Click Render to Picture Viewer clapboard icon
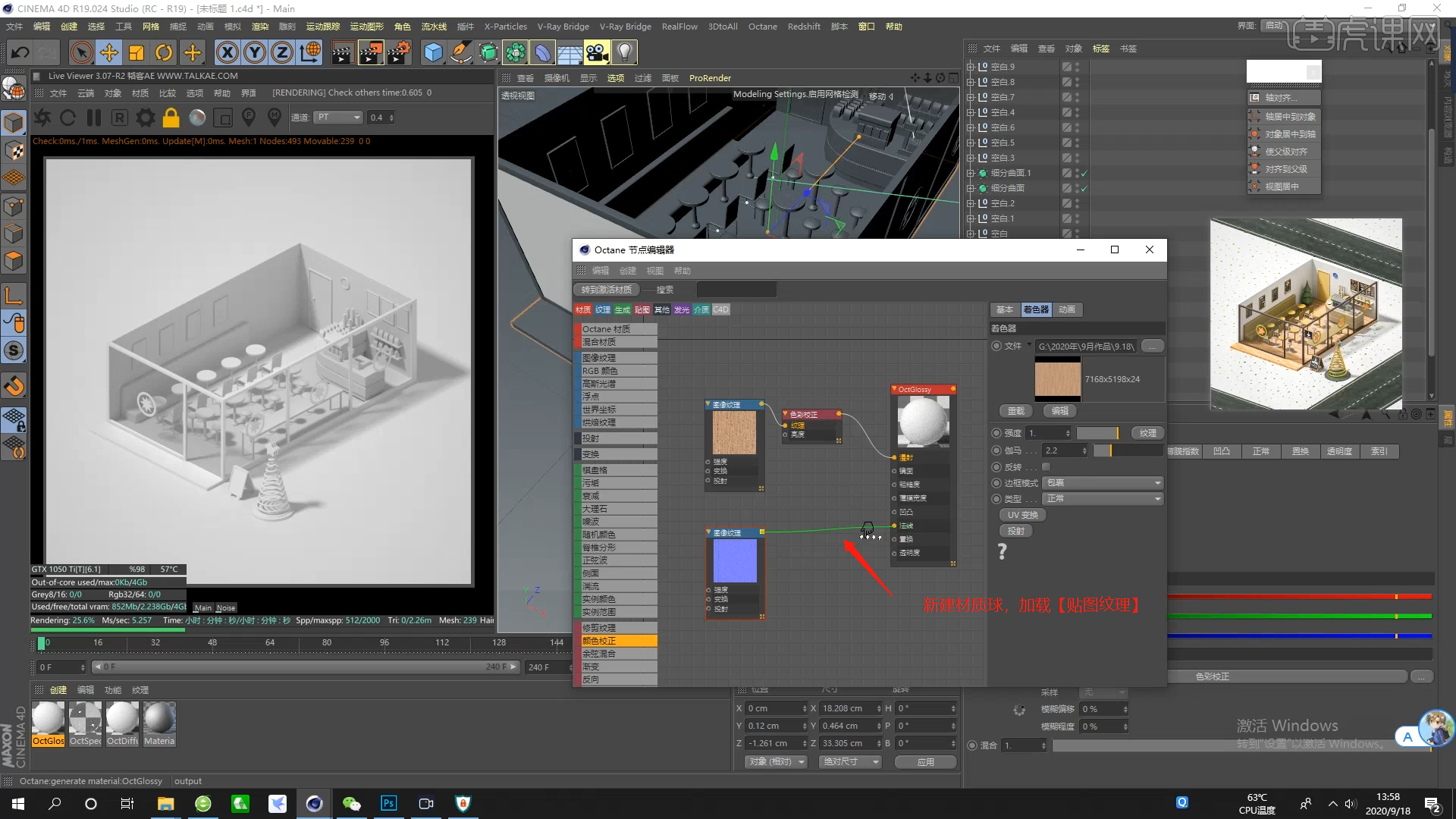Screen dimensions: 1456x819 point(371,52)
